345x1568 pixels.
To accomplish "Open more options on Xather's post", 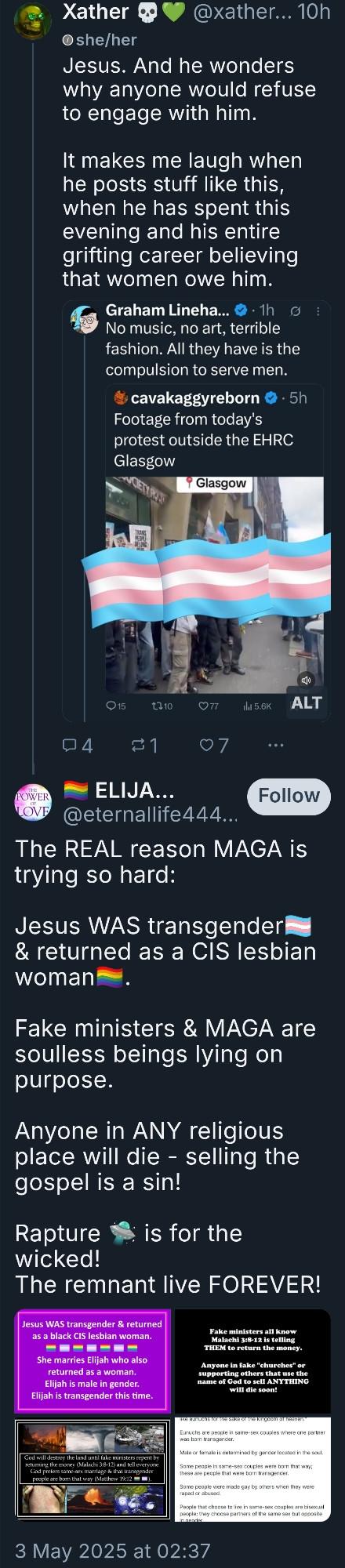I will (x=275, y=745).
